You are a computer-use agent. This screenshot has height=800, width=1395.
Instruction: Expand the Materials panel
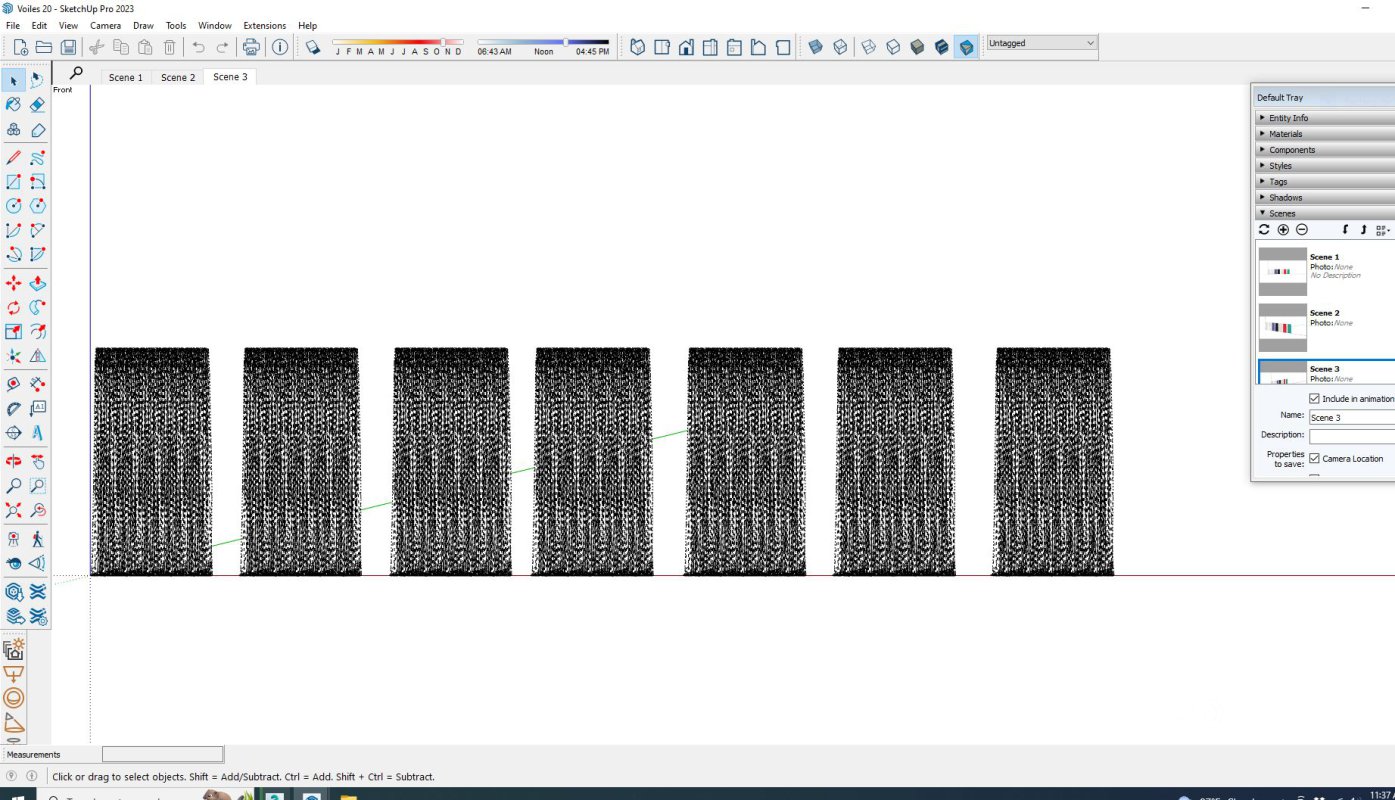(x=1286, y=134)
